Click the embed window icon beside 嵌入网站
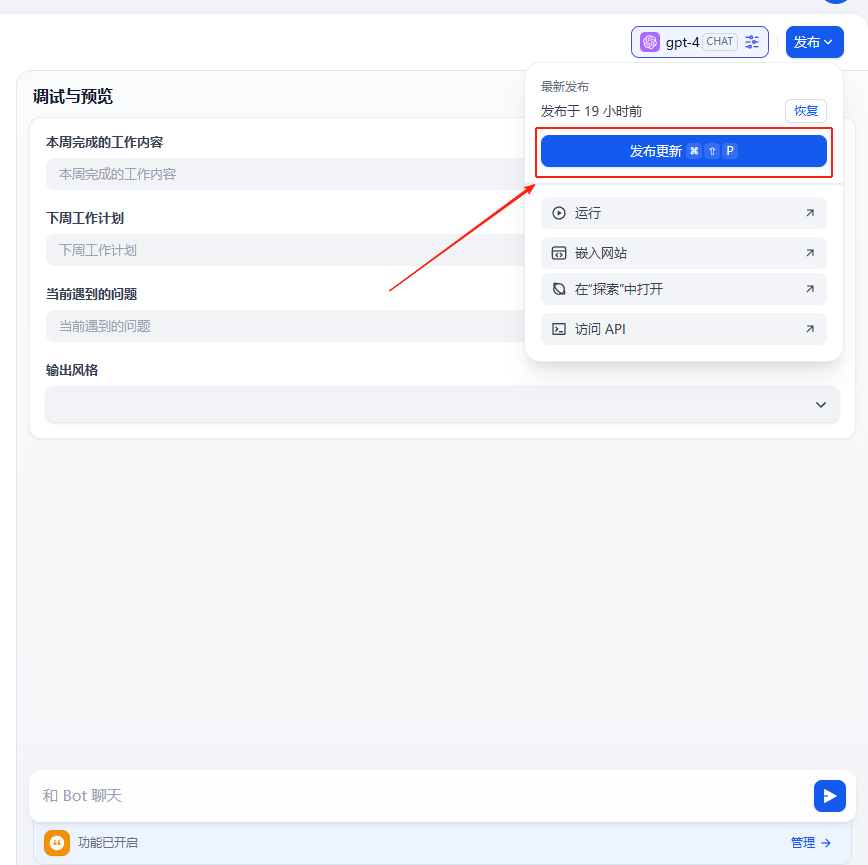868x865 pixels. click(x=559, y=253)
